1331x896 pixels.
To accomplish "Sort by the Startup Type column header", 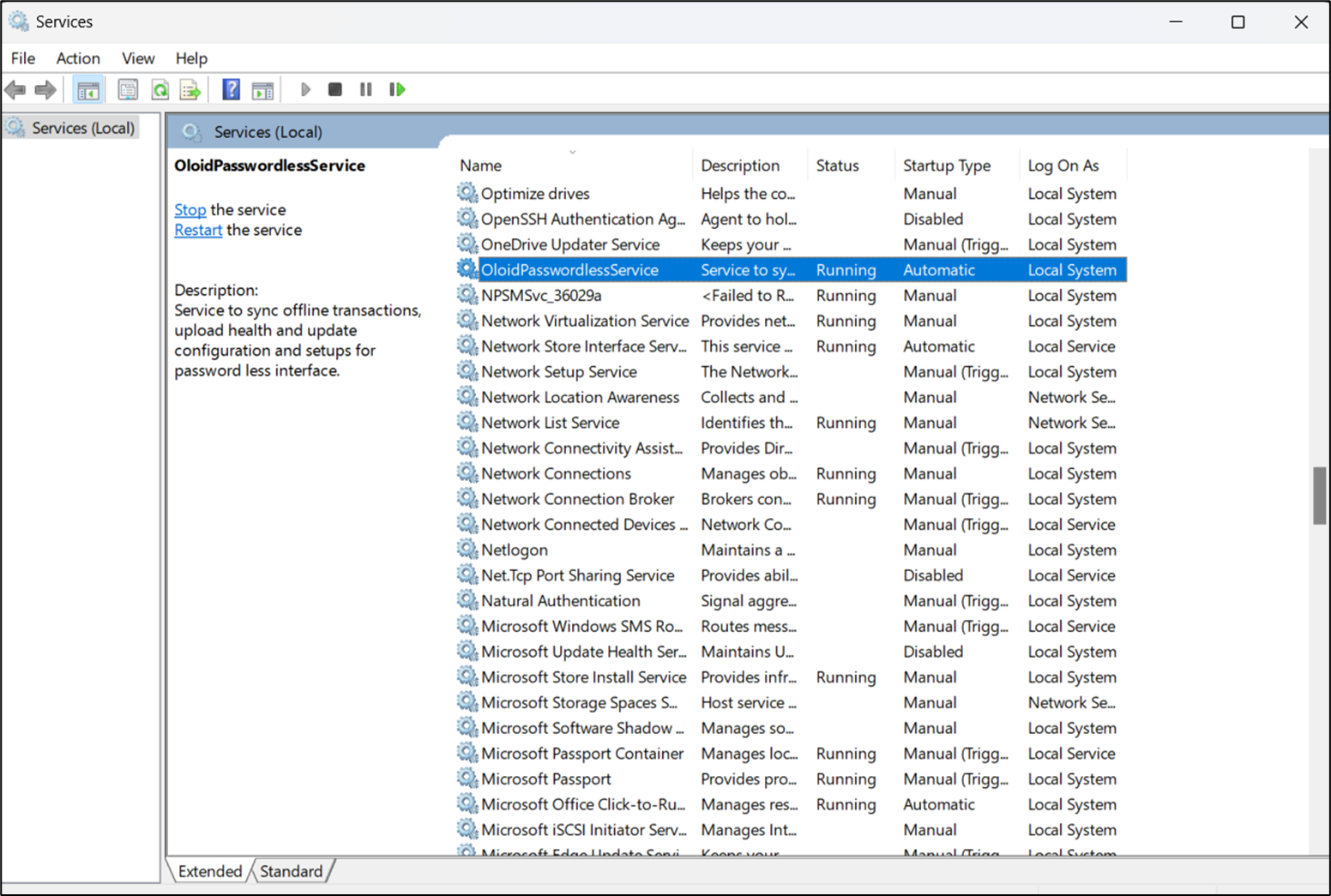I will 957,165.
